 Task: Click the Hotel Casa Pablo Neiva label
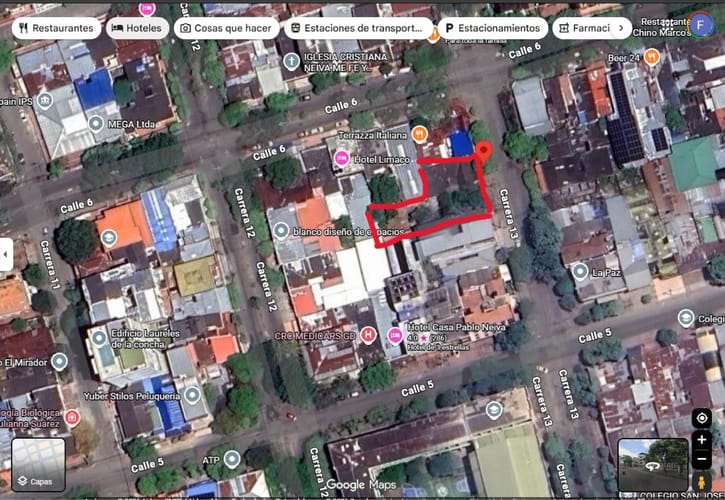point(456,327)
